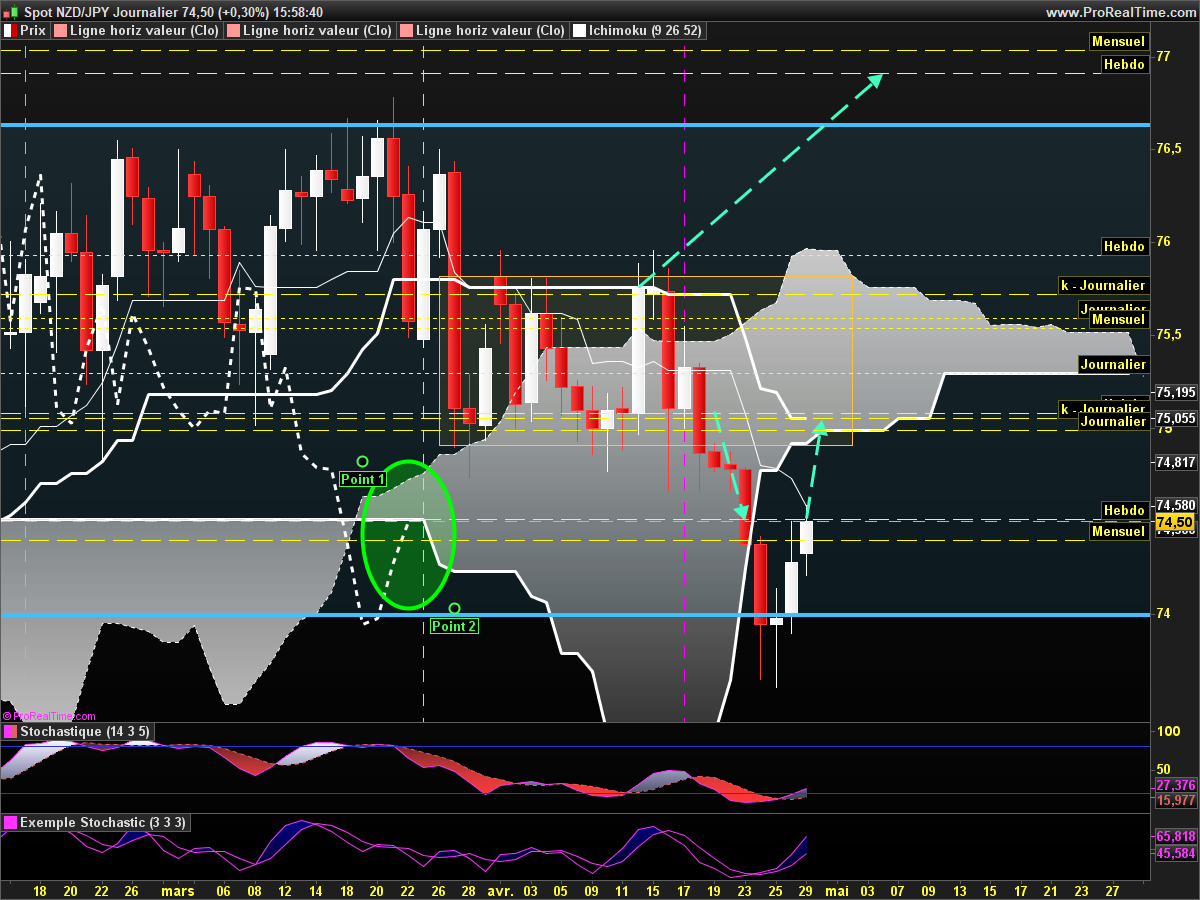Click the 27 date label on the time axis

point(1112,889)
